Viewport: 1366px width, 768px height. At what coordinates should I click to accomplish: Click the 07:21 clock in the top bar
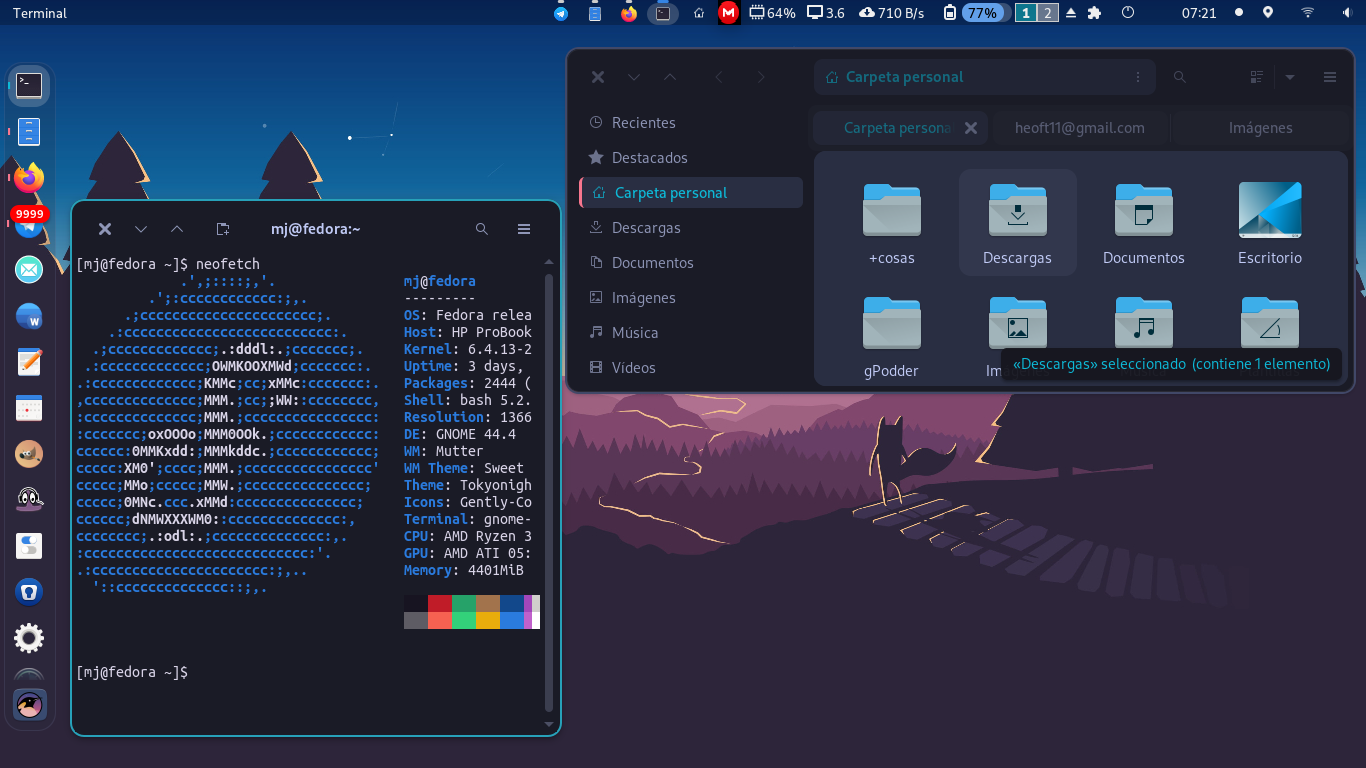click(1198, 13)
